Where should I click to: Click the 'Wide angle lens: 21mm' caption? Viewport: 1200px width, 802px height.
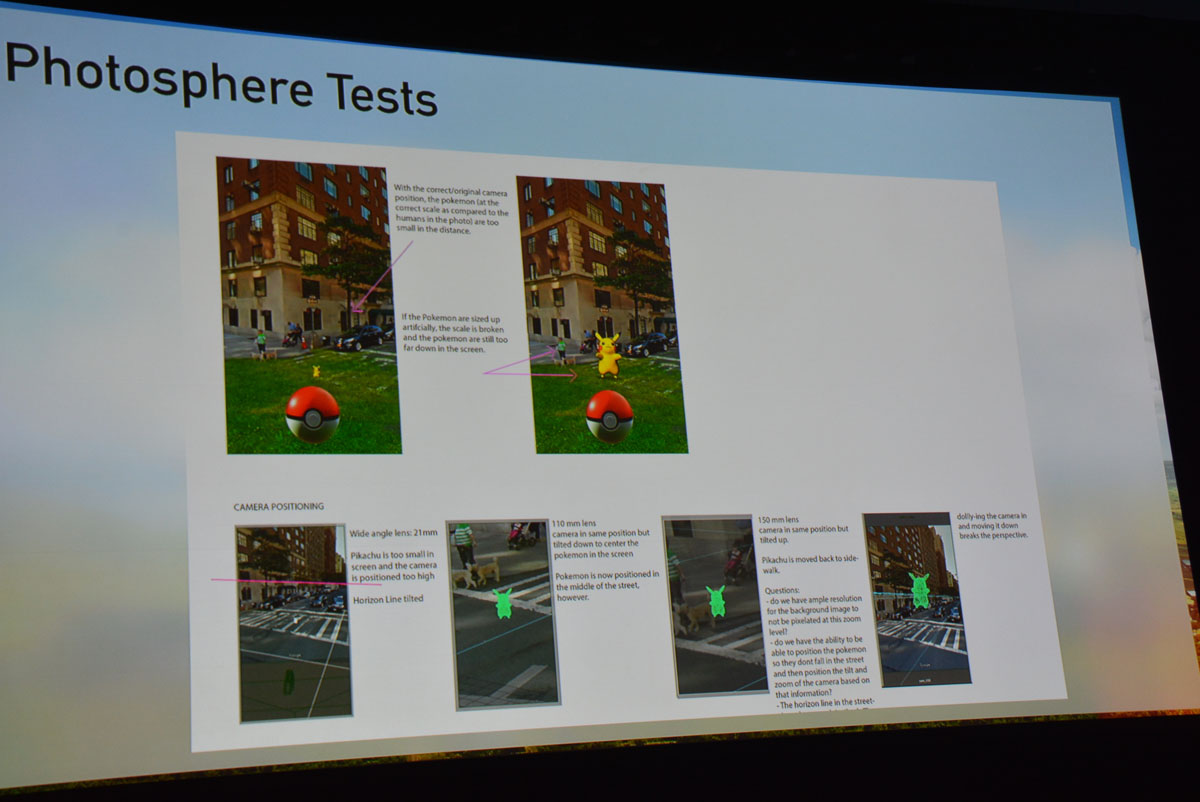point(393,533)
